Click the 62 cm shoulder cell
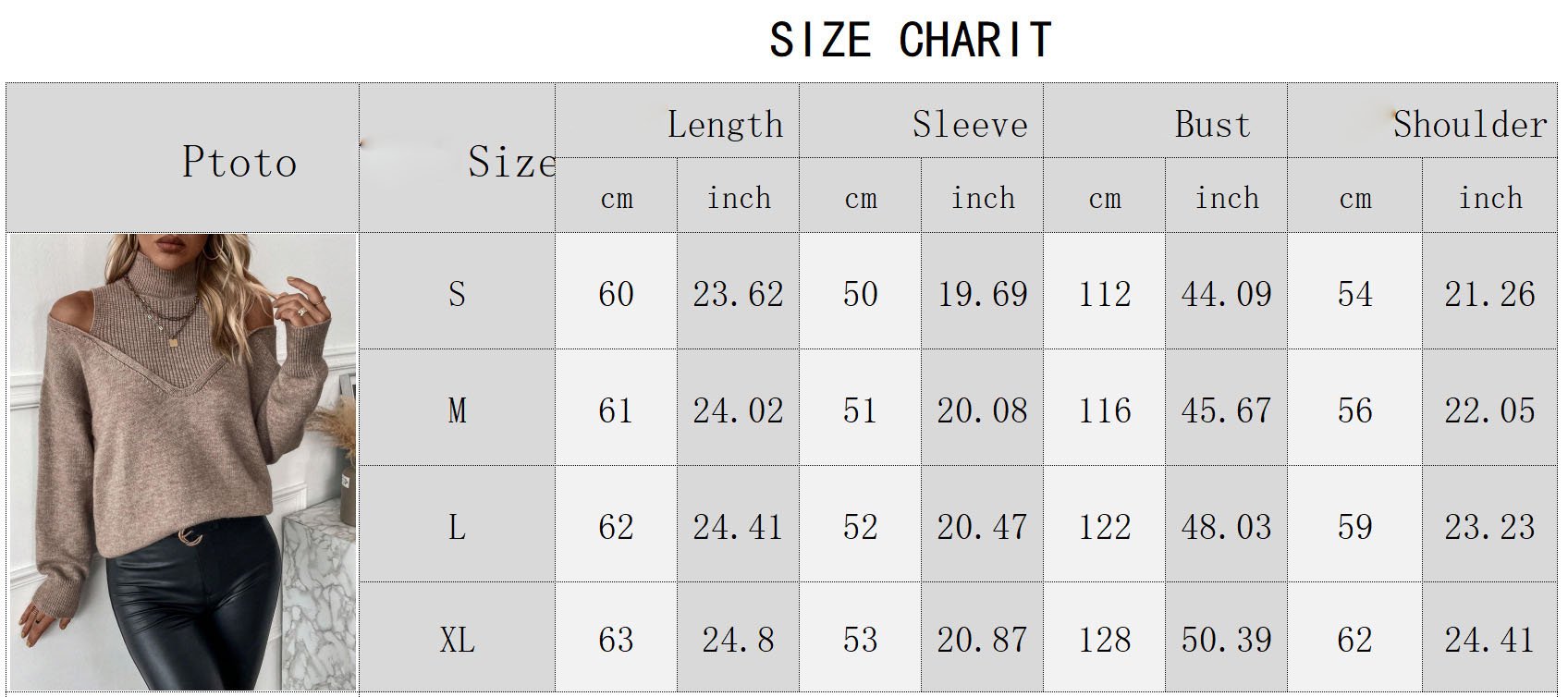 click(1354, 640)
